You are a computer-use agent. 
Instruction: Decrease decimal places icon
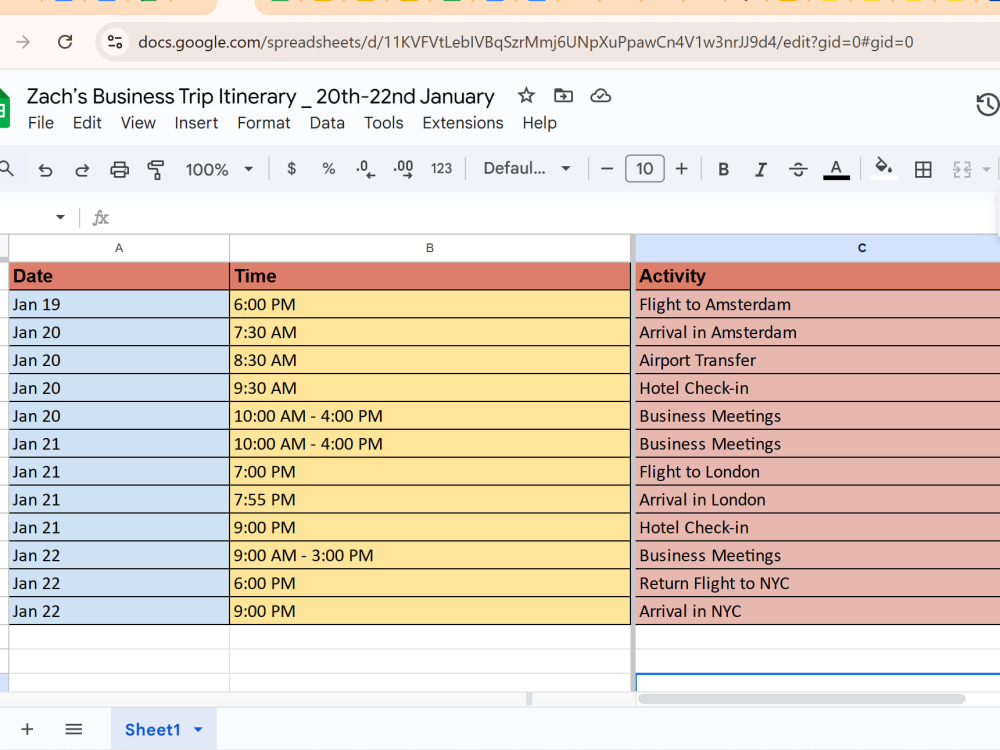point(365,169)
